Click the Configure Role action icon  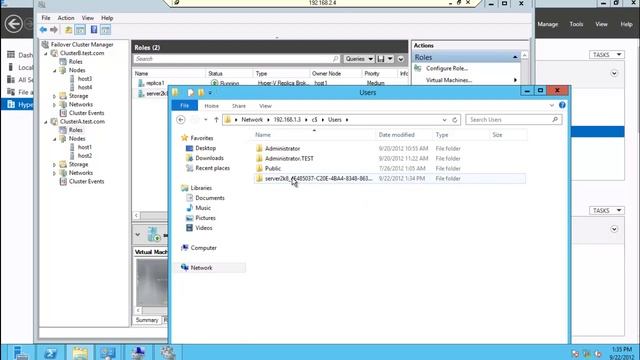418,68
